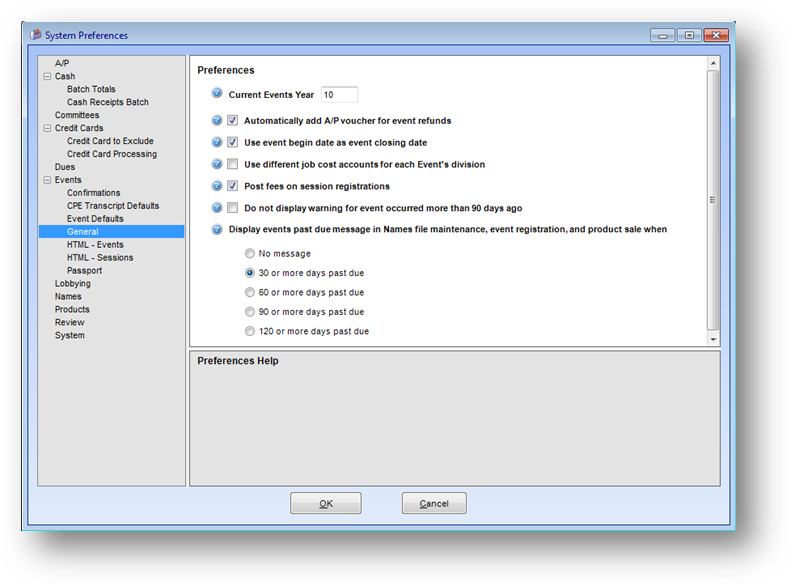Choose 90 or more days past due

[250, 312]
